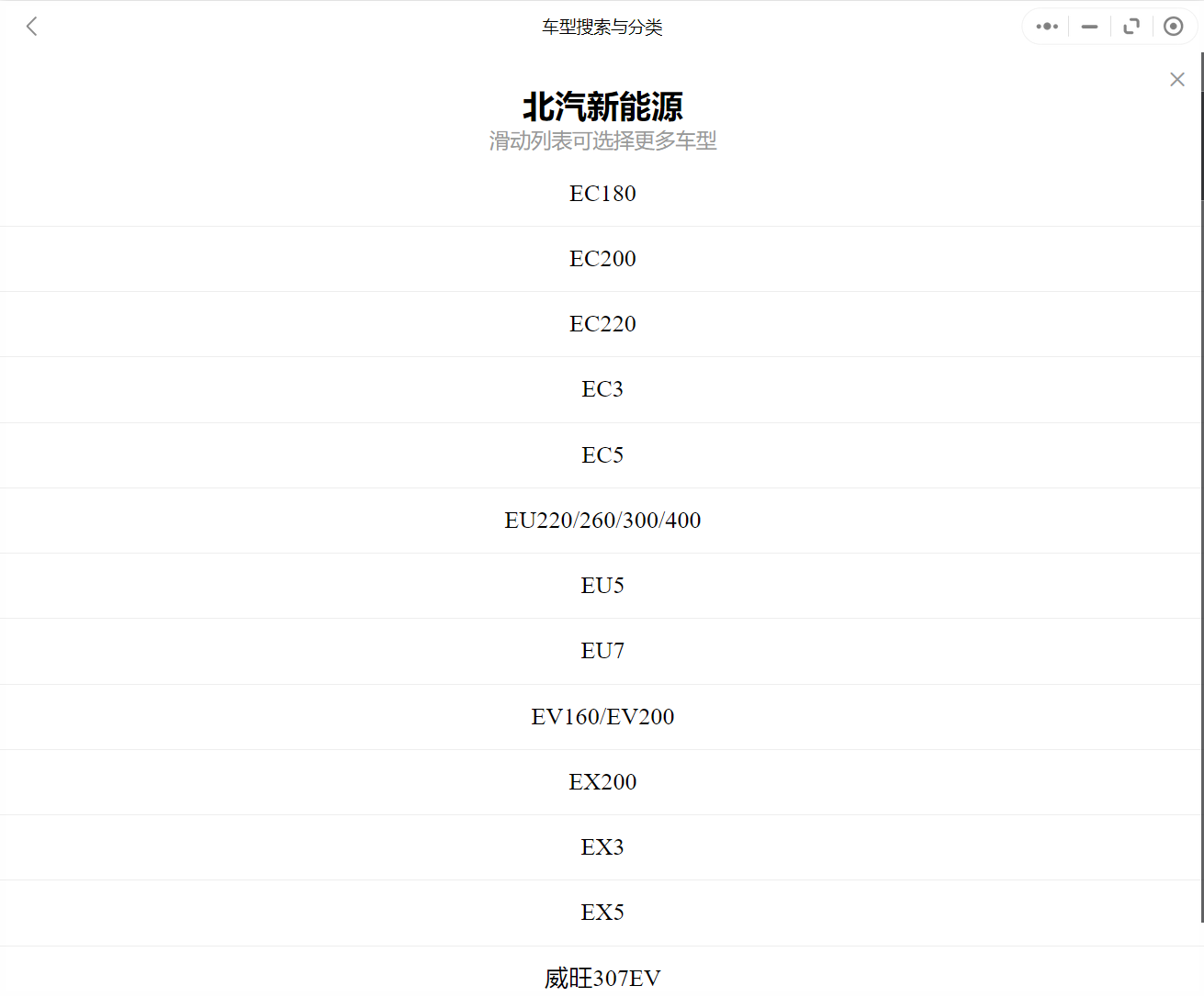Screen dimensions: 1204x997
Task: Select EC3 from the model list
Action: pos(602,389)
